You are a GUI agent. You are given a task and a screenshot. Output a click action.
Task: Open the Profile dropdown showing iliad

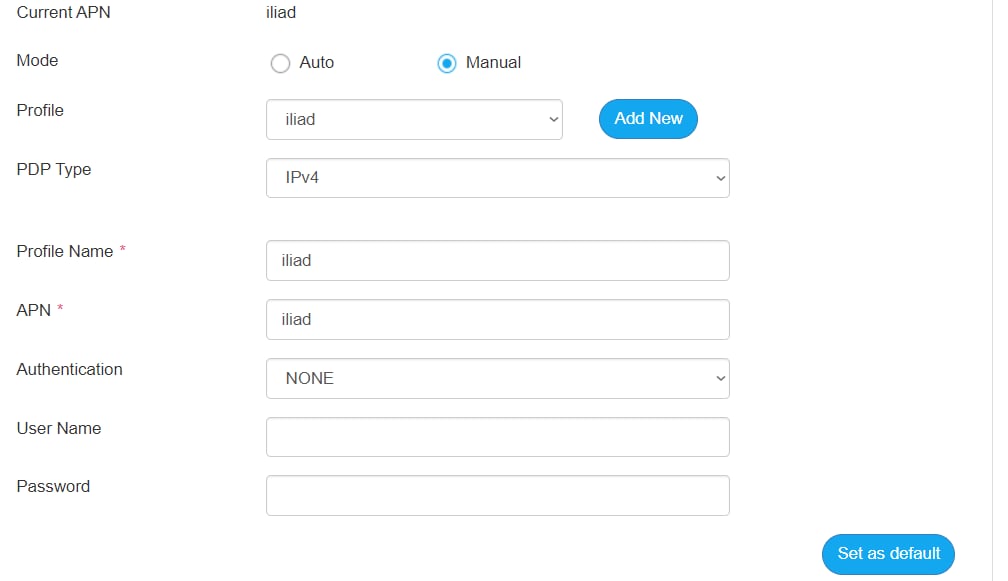(x=414, y=120)
